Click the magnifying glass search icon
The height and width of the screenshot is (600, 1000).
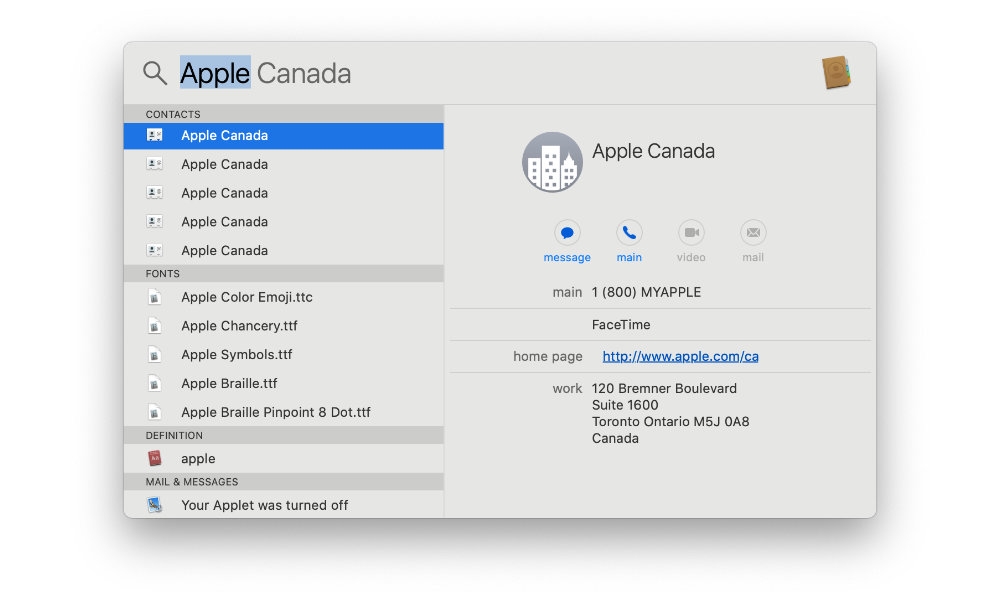coord(155,73)
